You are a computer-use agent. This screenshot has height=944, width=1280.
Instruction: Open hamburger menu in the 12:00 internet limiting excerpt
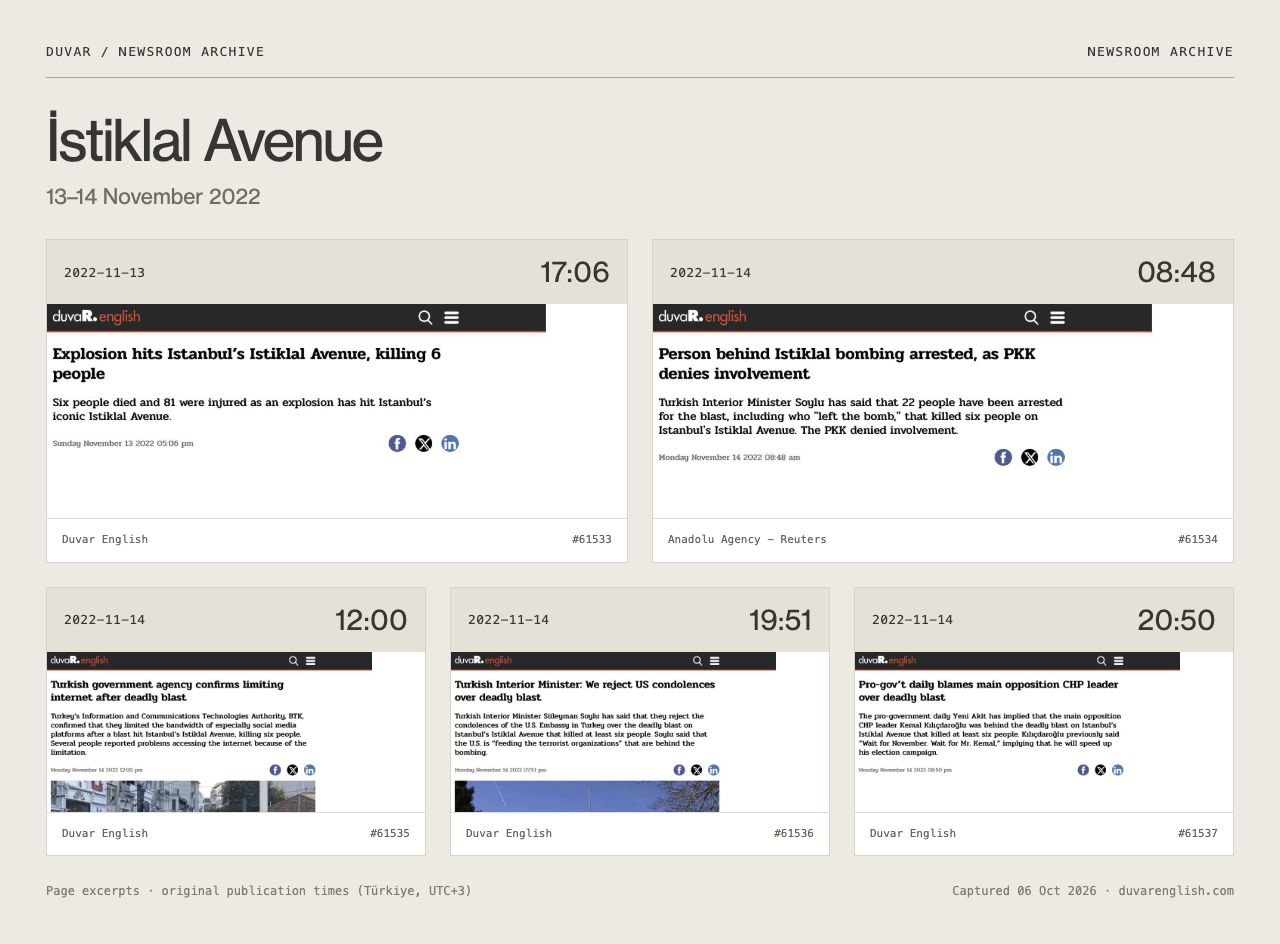(x=311, y=661)
